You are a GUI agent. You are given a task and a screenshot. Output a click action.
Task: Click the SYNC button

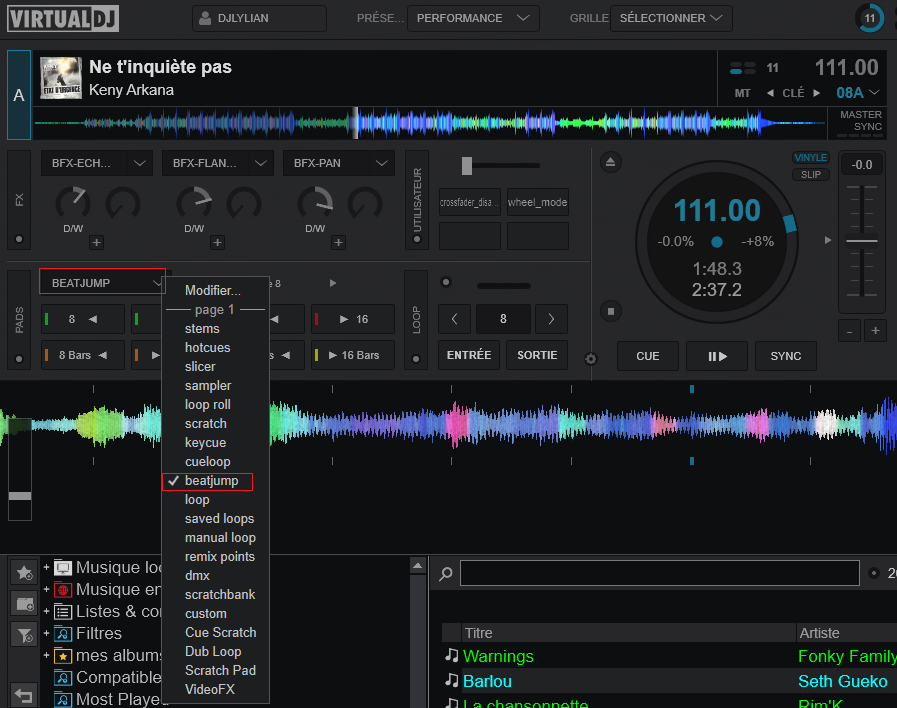point(785,356)
